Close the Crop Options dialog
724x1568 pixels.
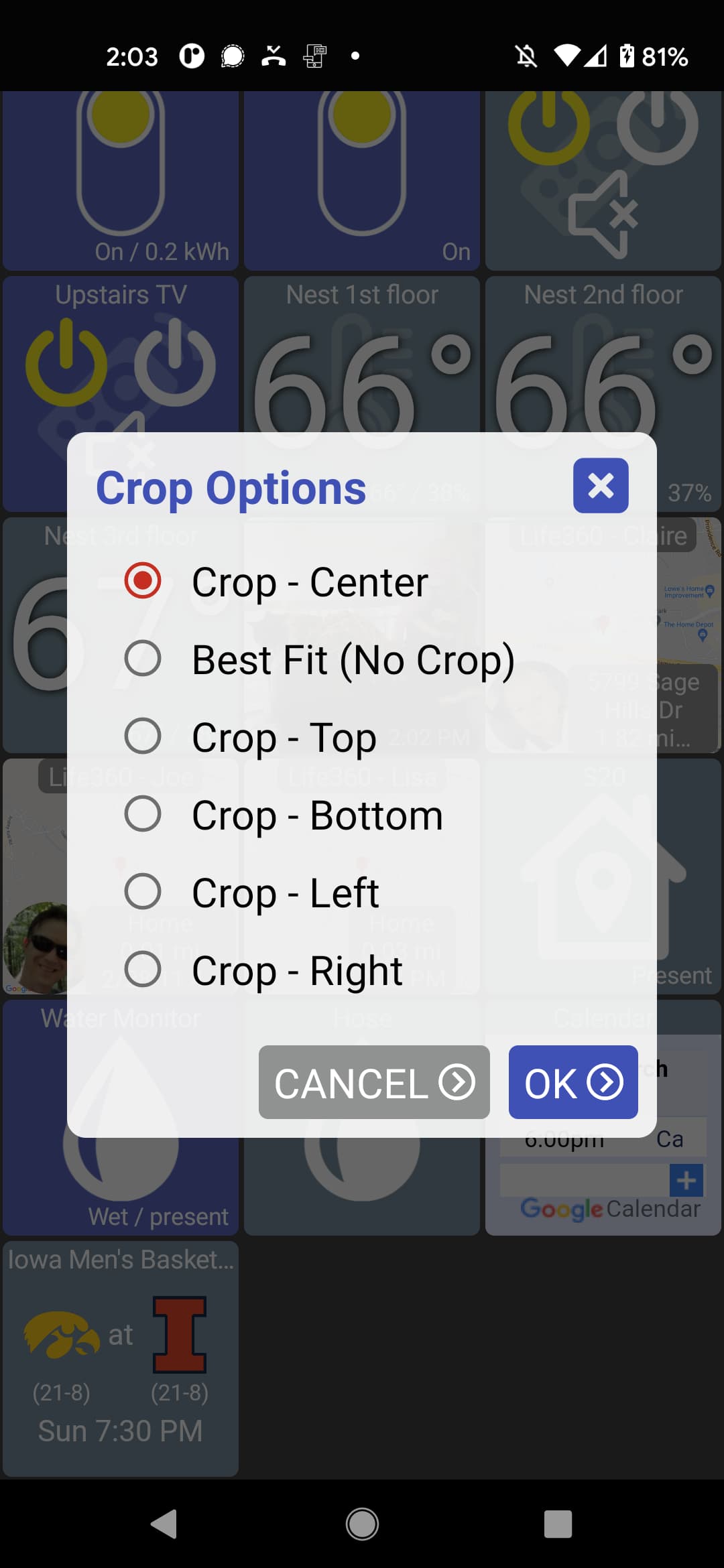(601, 486)
